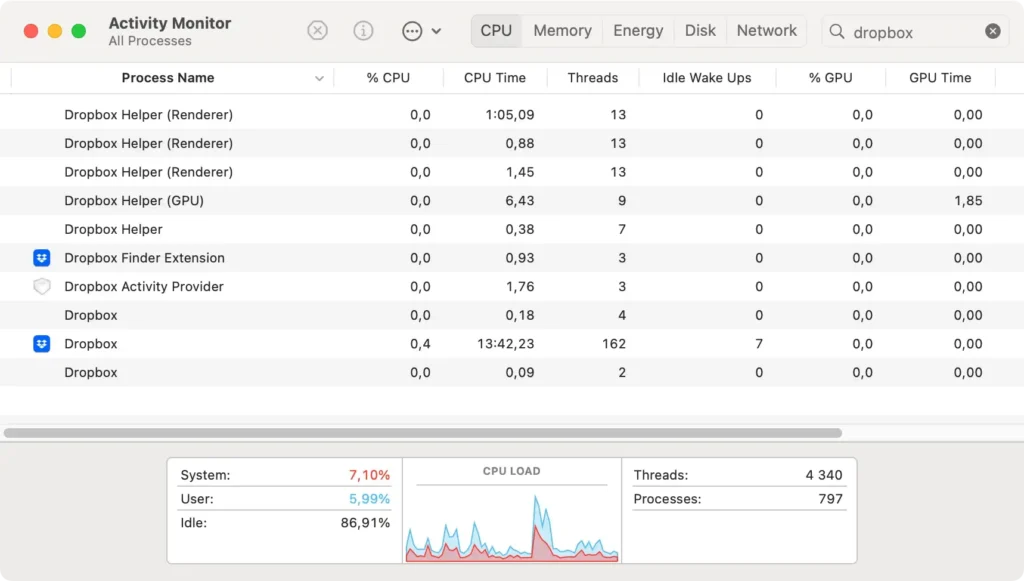The height and width of the screenshot is (581, 1024).
Task: Open the ellipsis options menu icon
Action: 412,31
